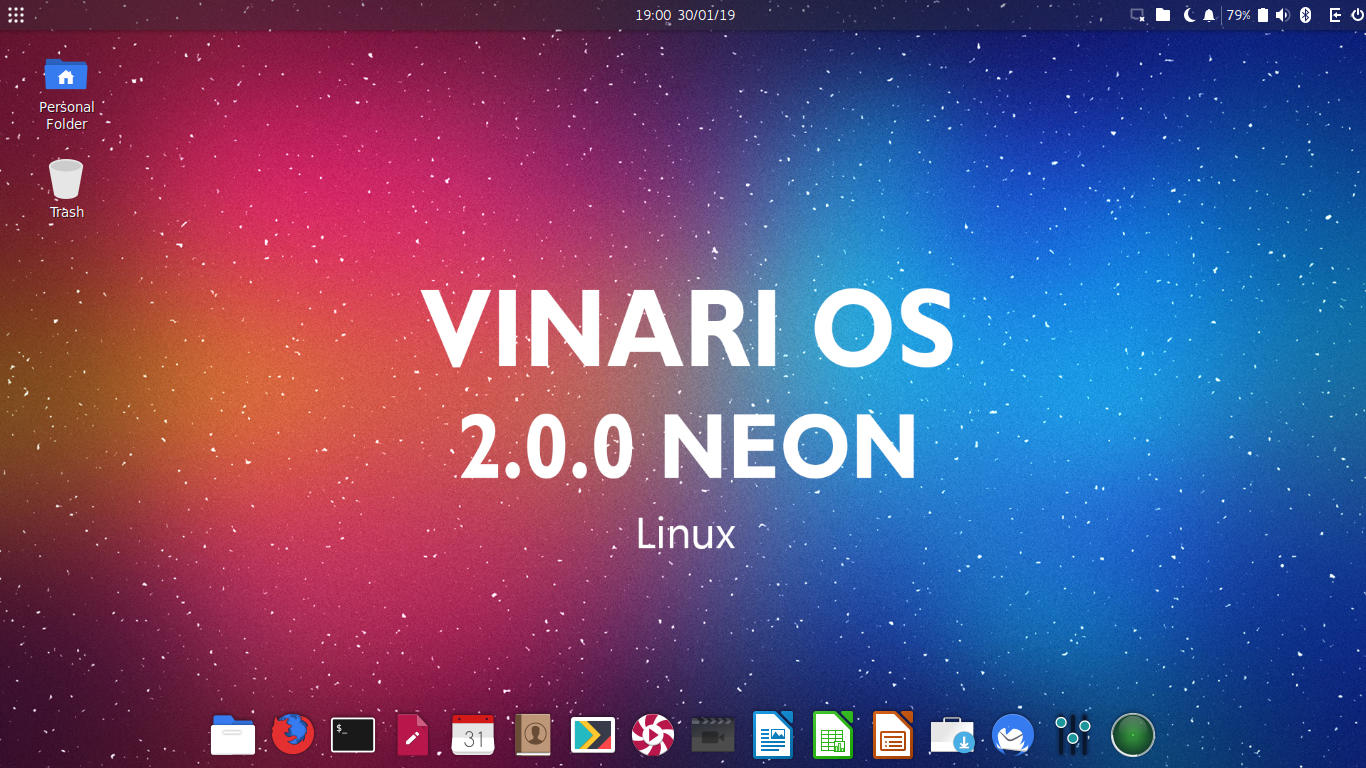Viewport: 1366px width, 768px height.
Task: Open the settings sliders app
Action: (x=1073, y=734)
